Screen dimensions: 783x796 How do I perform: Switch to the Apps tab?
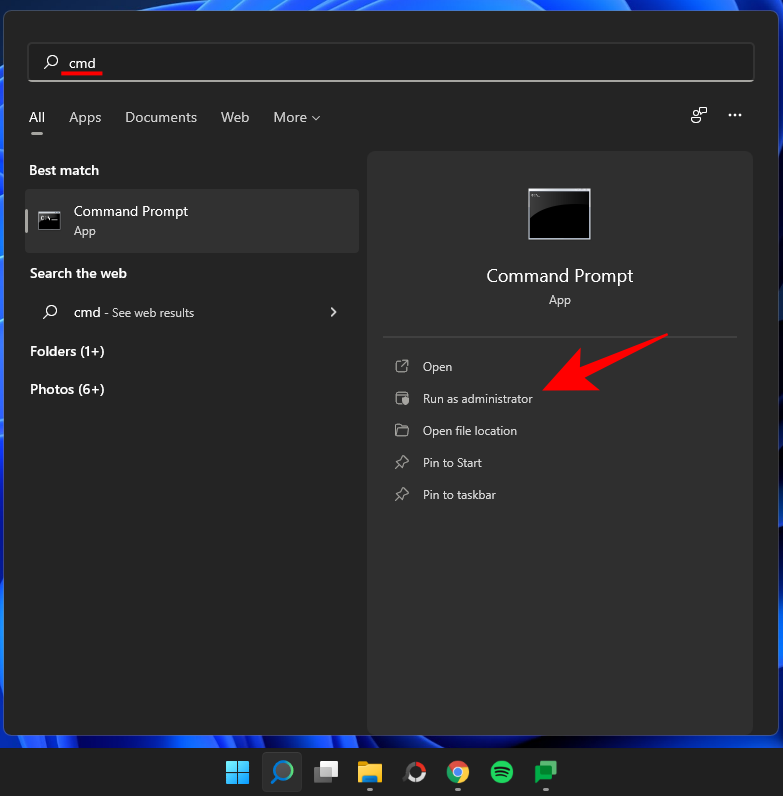point(85,118)
